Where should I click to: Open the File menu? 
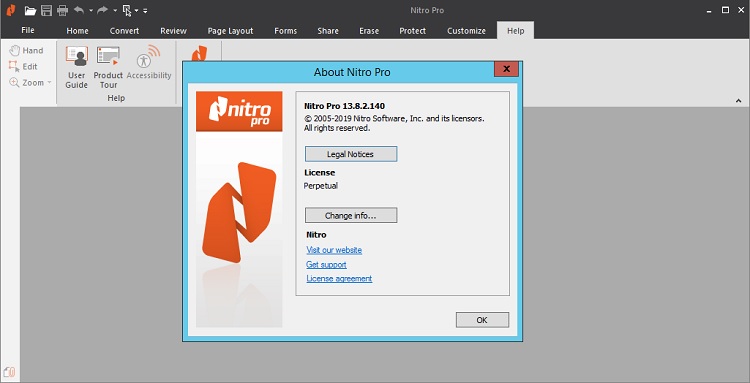[x=28, y=30]
